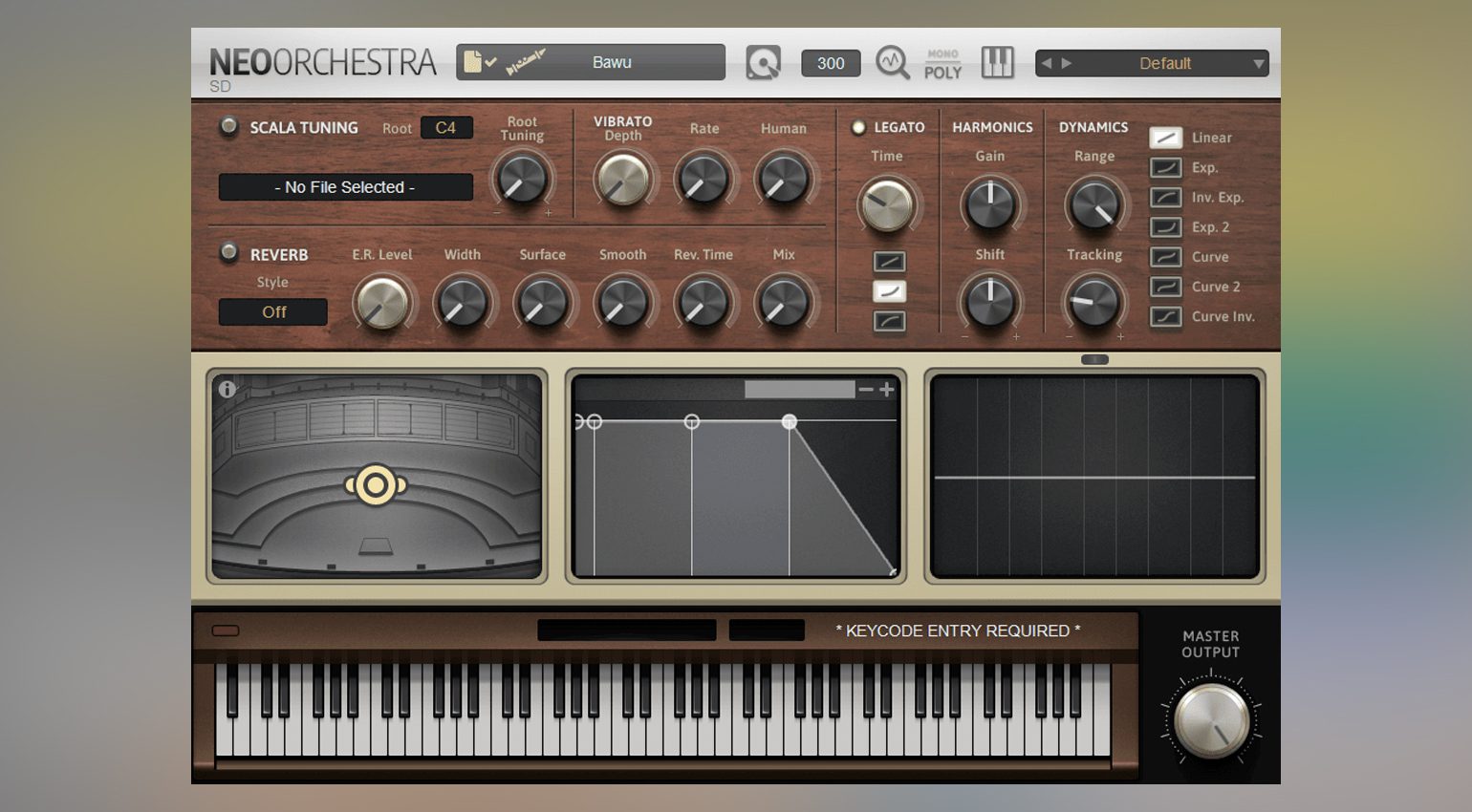Click the Bawu instrument picture icon

point(526,62)
